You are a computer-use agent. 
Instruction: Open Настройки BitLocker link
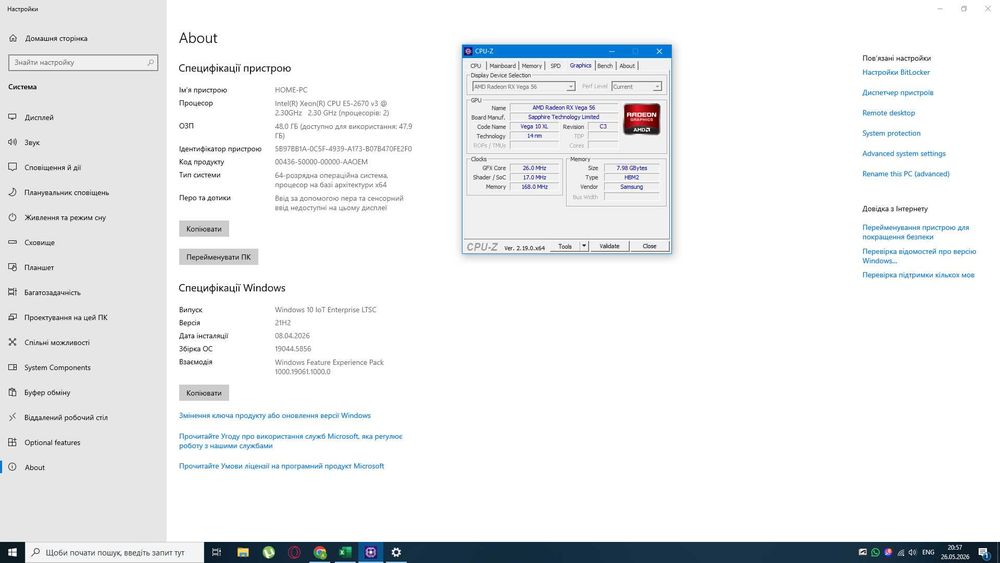click(x=896, y=72)
